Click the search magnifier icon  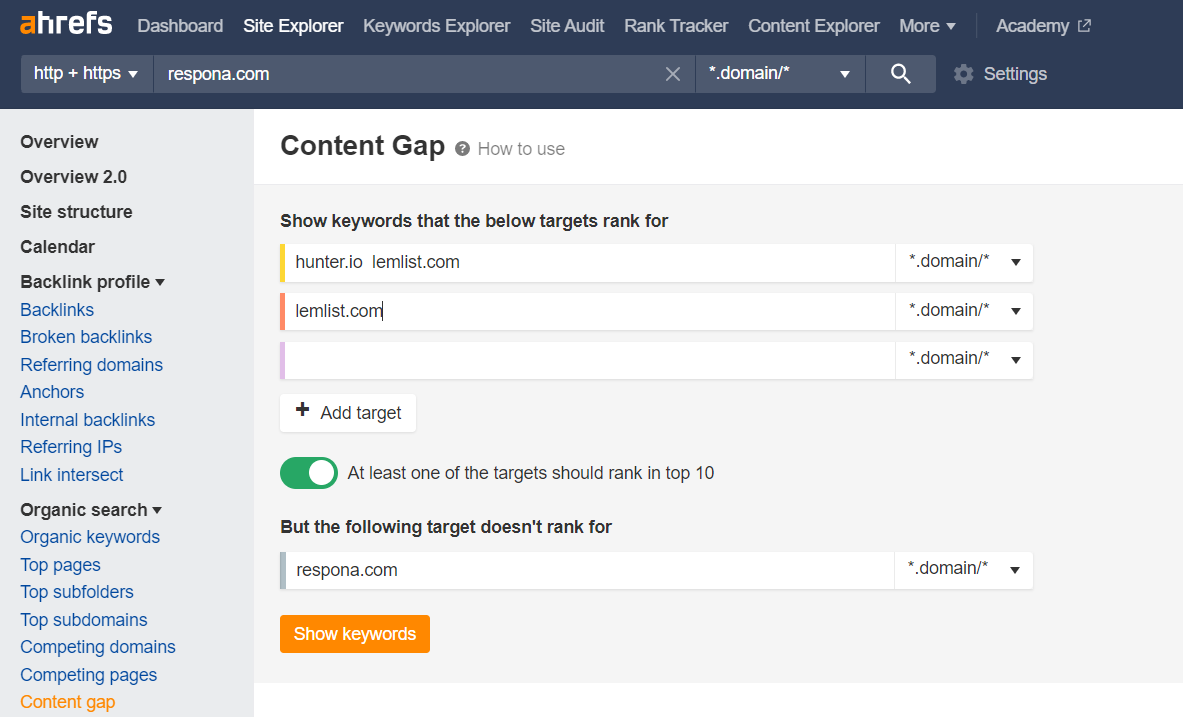tap(901, 74)
